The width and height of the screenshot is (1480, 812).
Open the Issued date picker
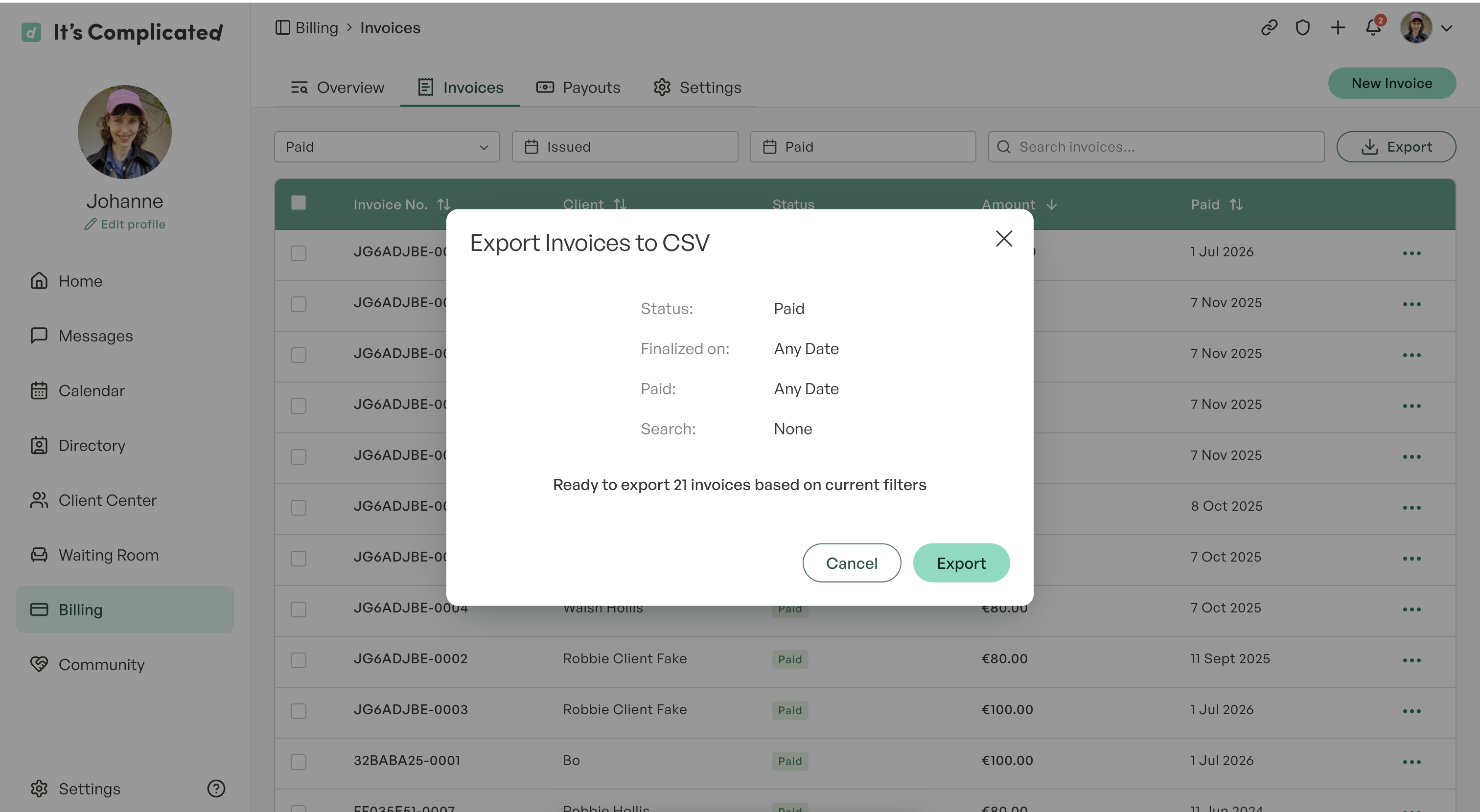pyautogui.click(x=625, y=147)
